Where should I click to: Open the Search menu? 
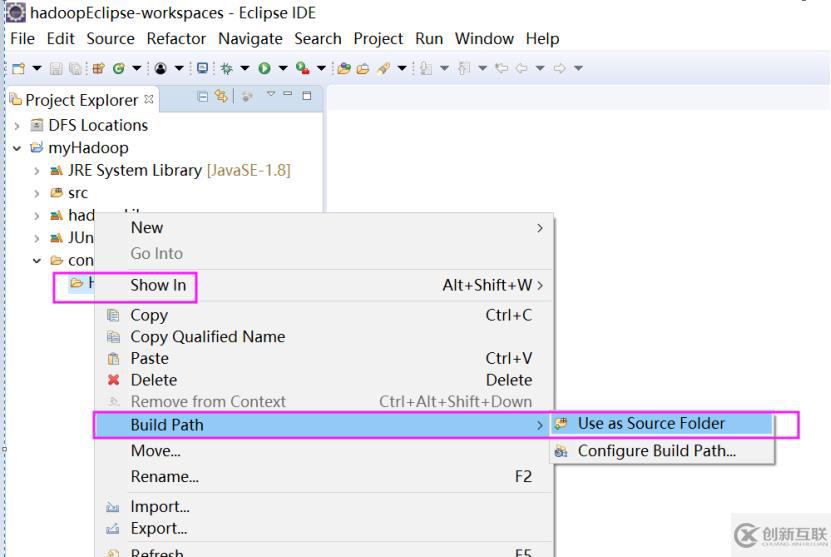(x=318, y=39)
